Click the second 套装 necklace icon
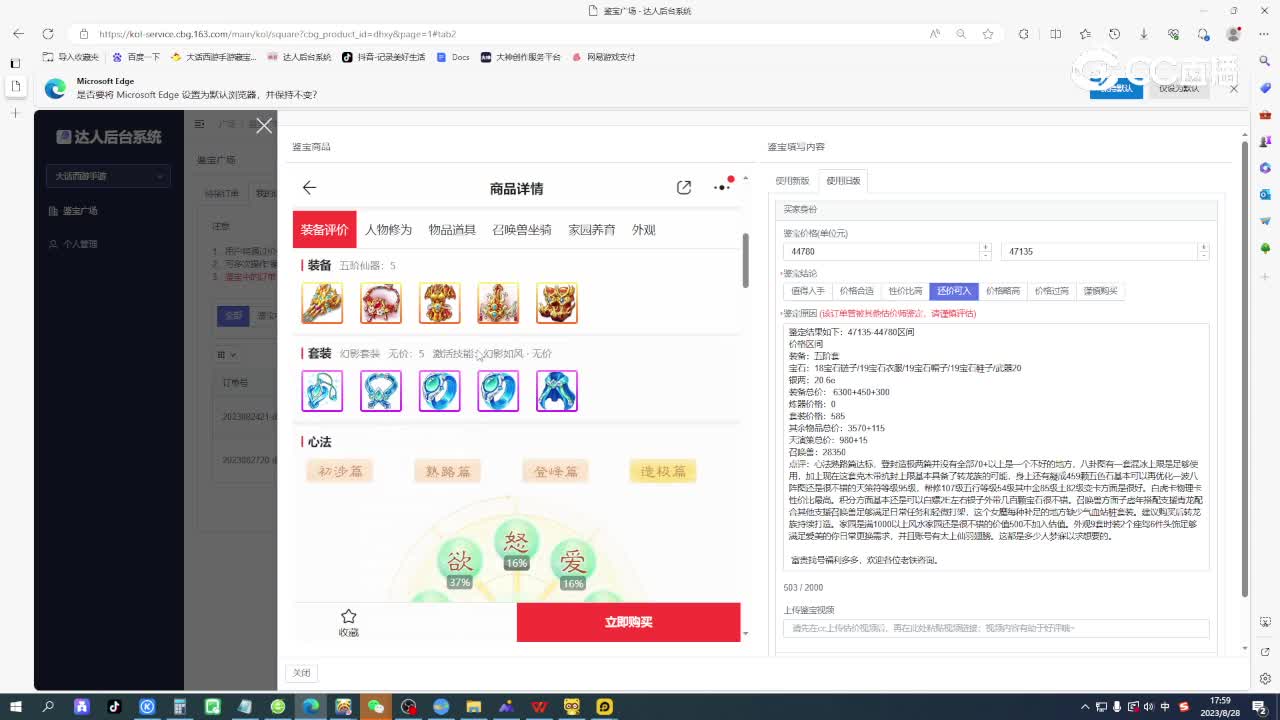Viewport: 1280px width, 720px height. click(x=381, y=391)
